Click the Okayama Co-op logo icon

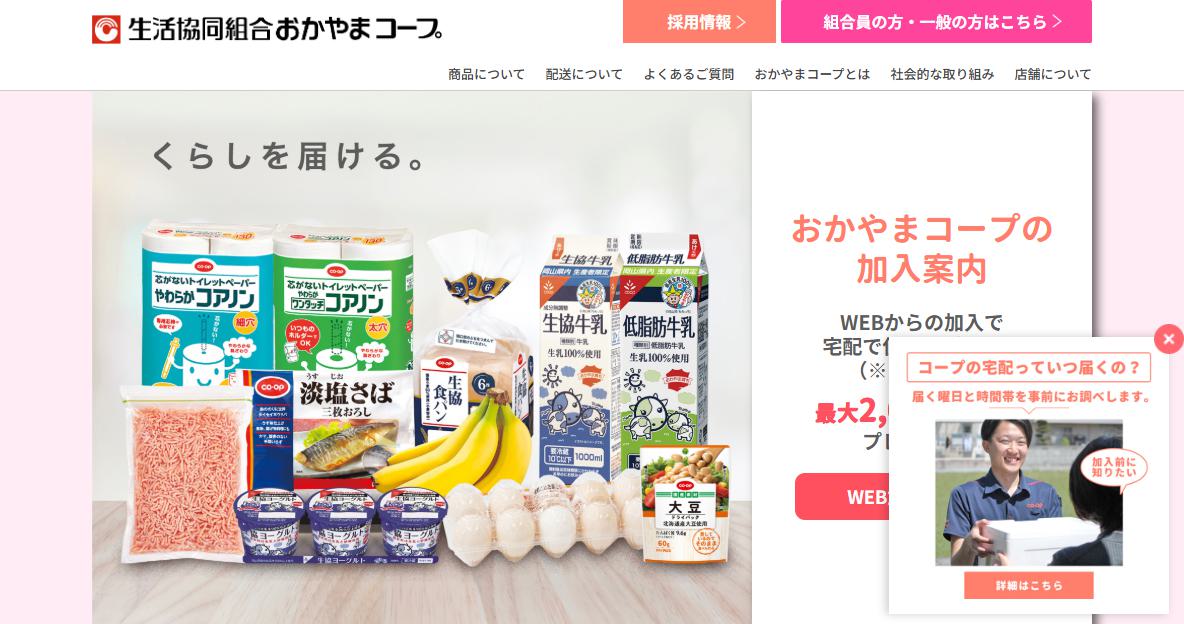tap(106, 29)
